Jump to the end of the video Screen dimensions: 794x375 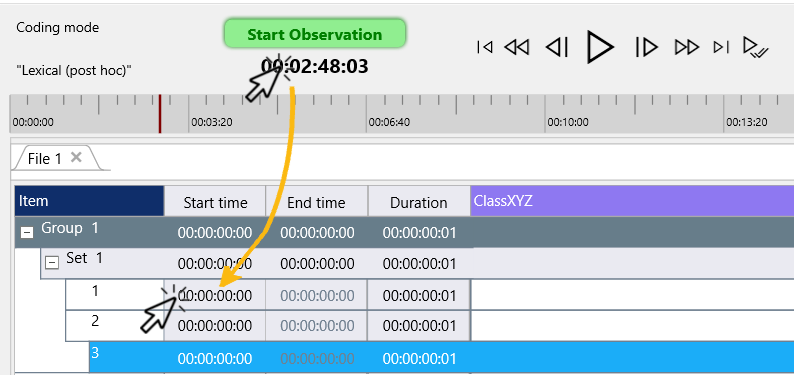point(721,47)
